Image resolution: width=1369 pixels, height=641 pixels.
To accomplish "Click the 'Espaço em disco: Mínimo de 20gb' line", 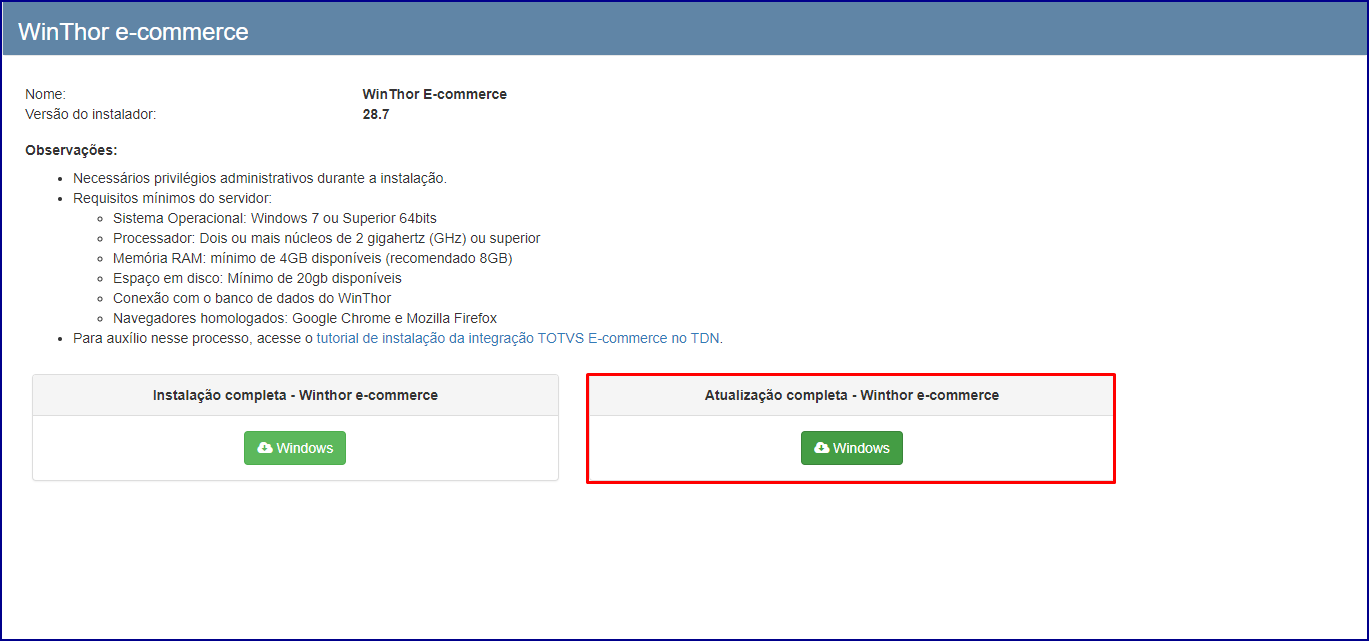I will click(257, 278).
